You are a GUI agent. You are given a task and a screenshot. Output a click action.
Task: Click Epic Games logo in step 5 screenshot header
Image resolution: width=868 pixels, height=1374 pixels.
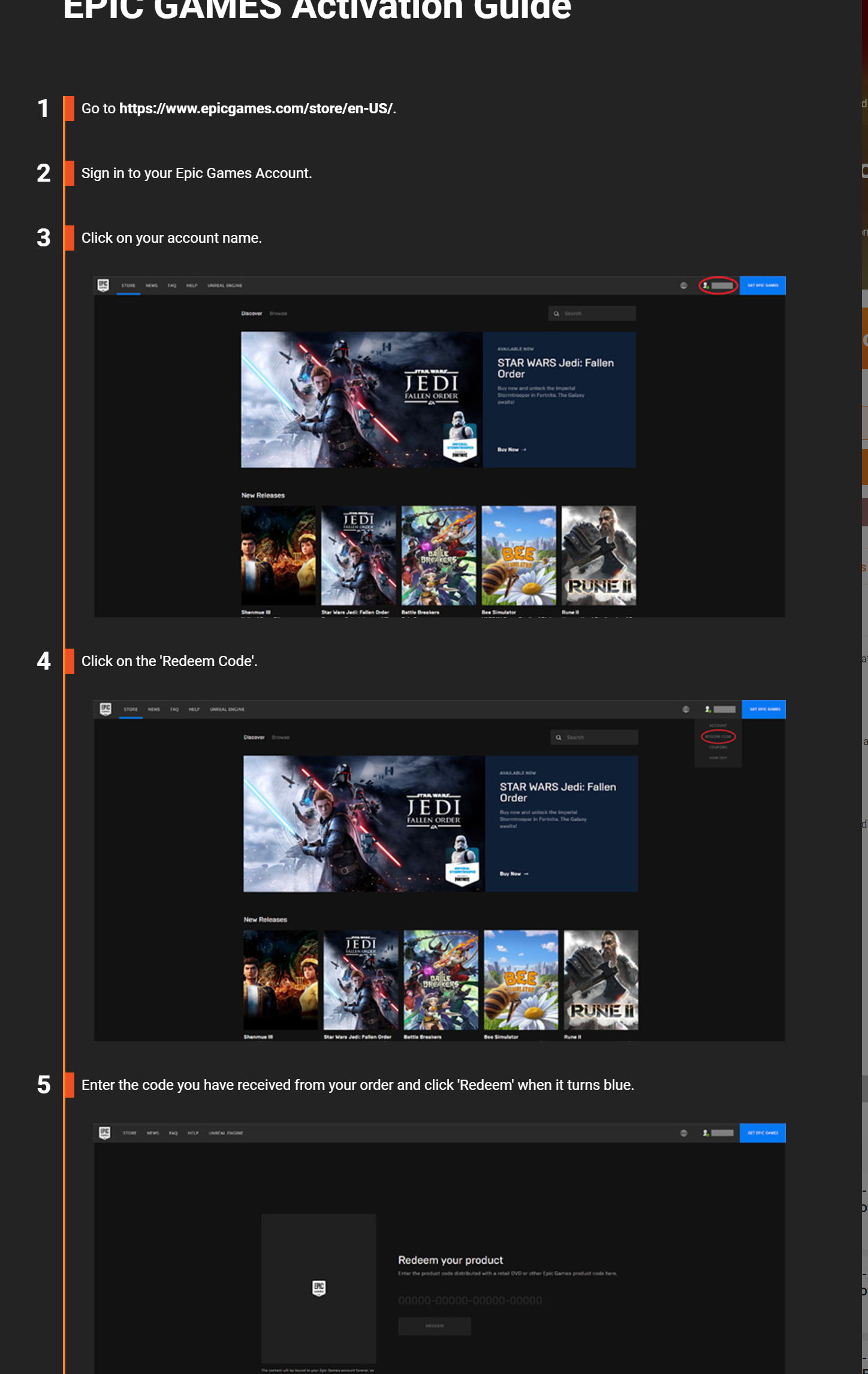point(104,1133)
